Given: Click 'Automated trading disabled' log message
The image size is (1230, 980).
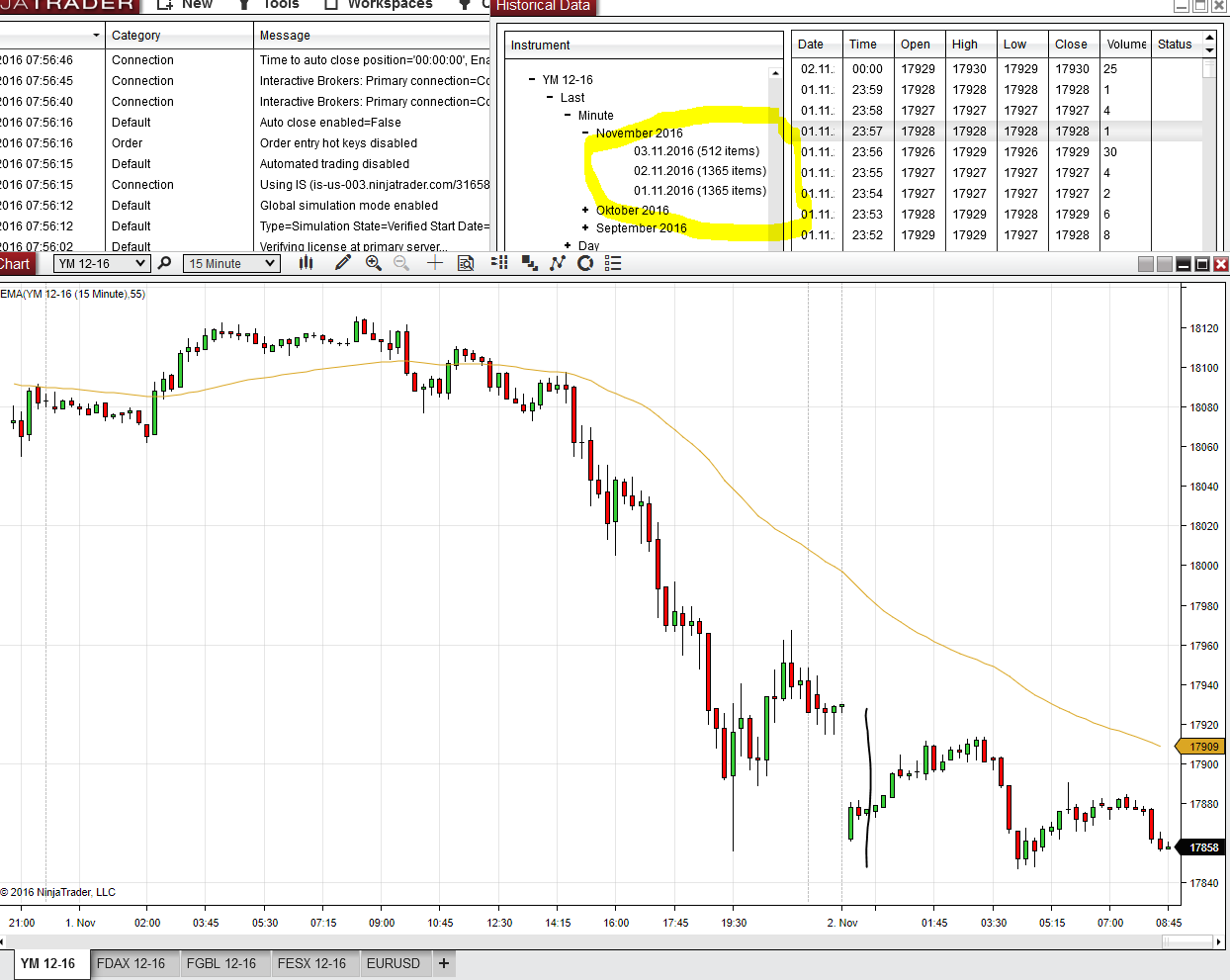Looking at the screenshot, I should [x=334, y=164].
